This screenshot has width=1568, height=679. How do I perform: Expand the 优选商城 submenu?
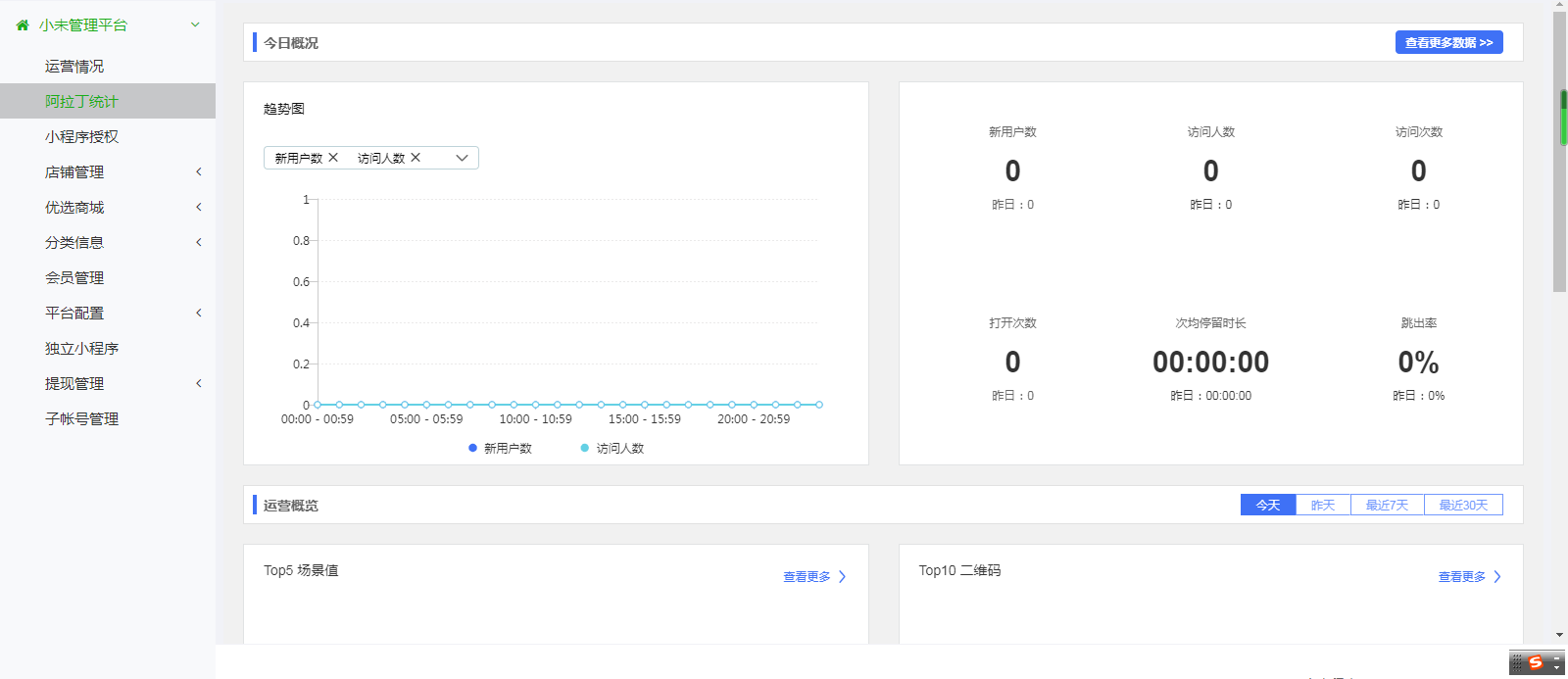pos(199,208)
